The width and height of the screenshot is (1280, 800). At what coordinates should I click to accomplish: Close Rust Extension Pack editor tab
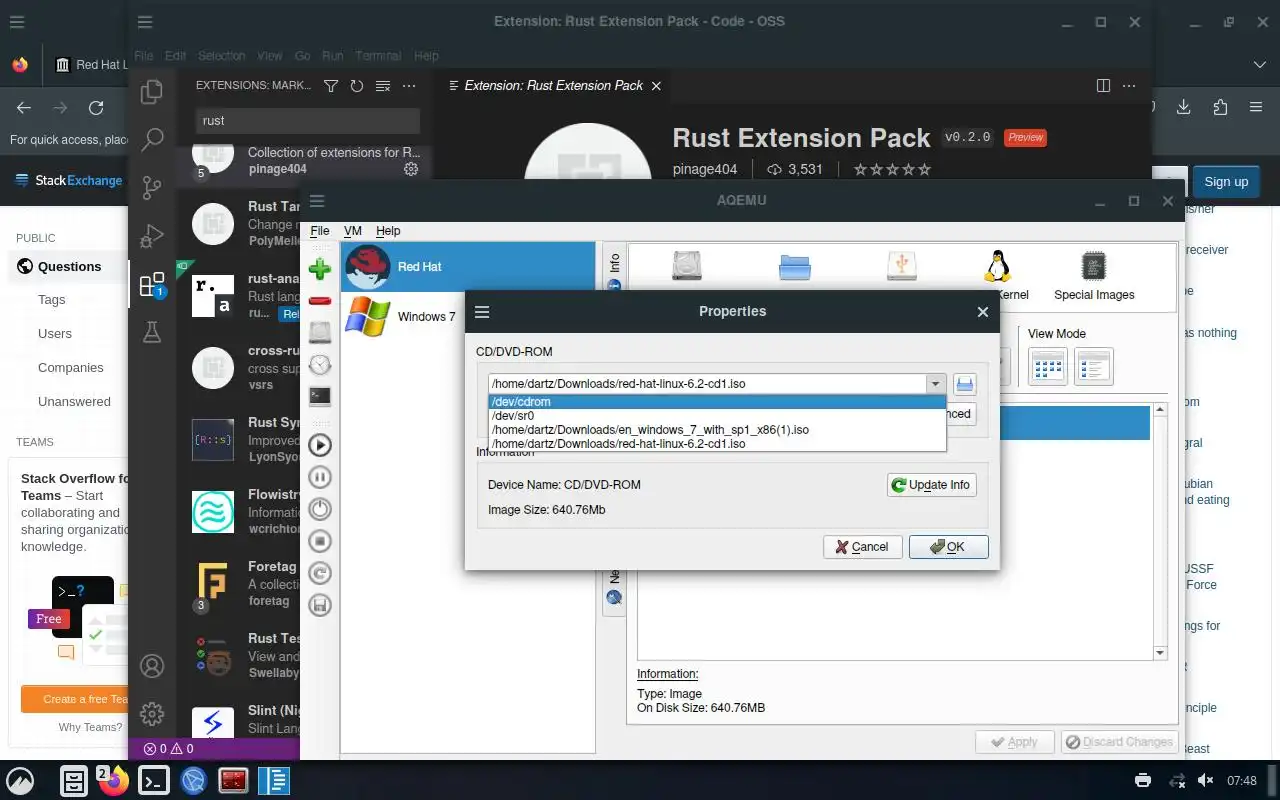pyautogui.click(x=656, y=86)
